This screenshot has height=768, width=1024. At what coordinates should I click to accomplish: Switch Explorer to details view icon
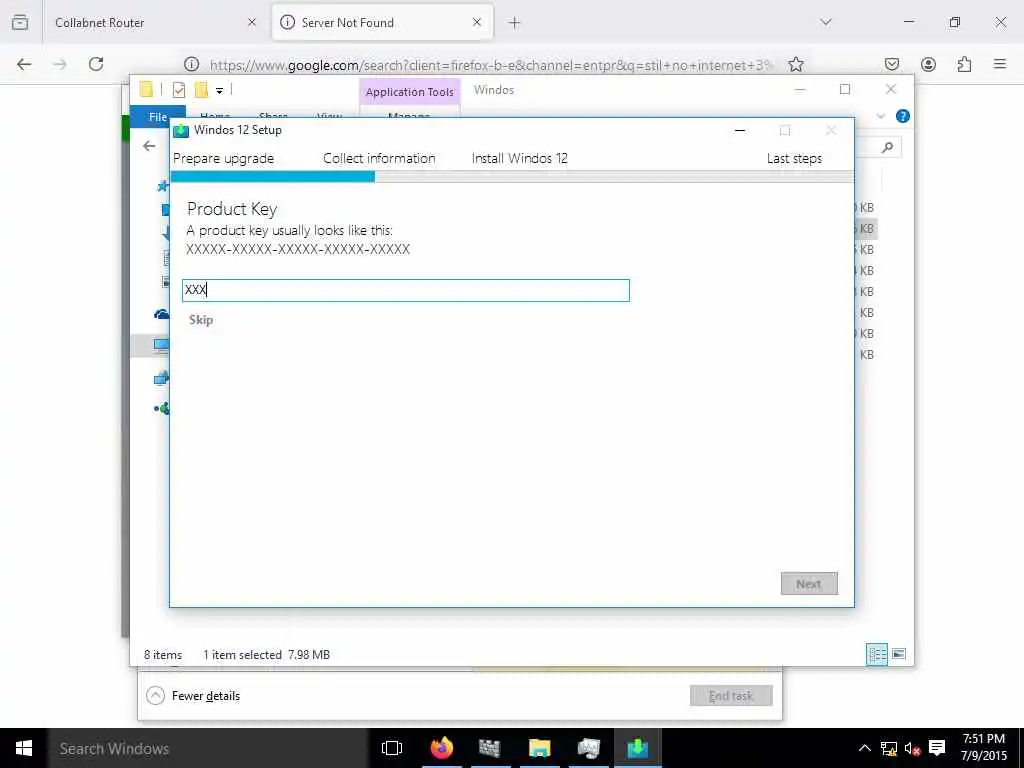pos(876,654)
